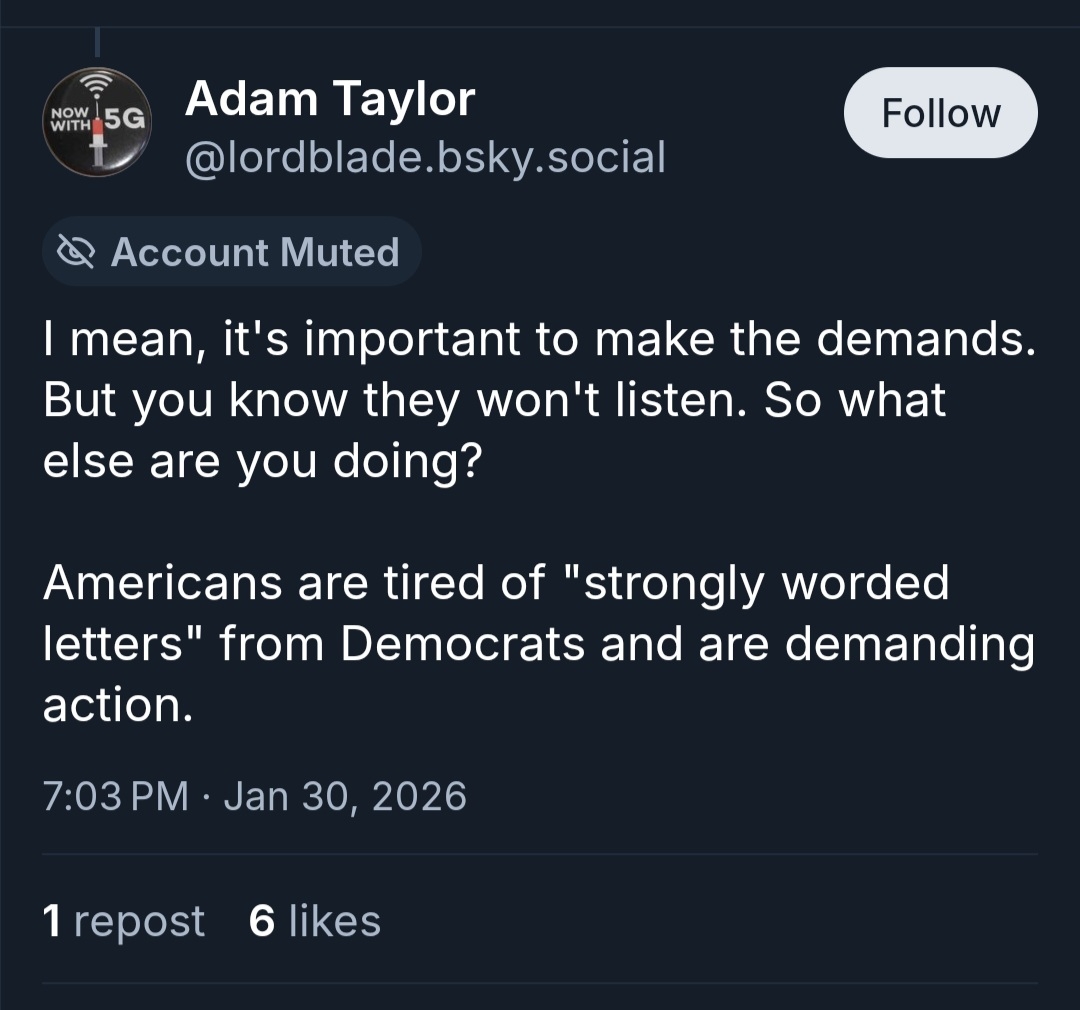Open Adam Taylor's profile avatar
Image resolution: width=1080 pixels, height=1010 pixels.
coord(97,121)
